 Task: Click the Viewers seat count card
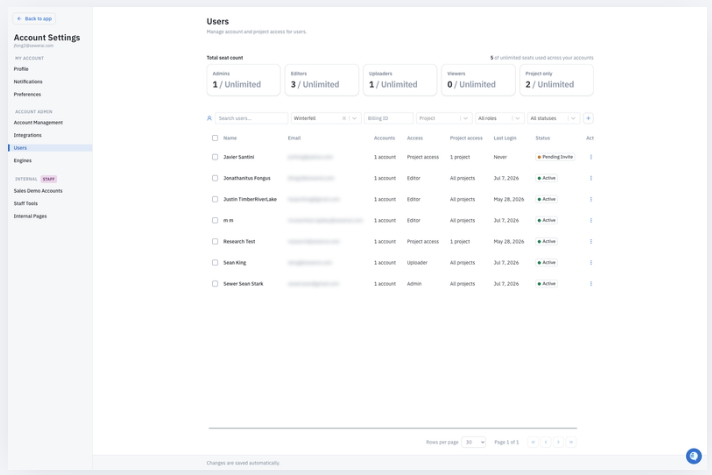coord(478,80)
